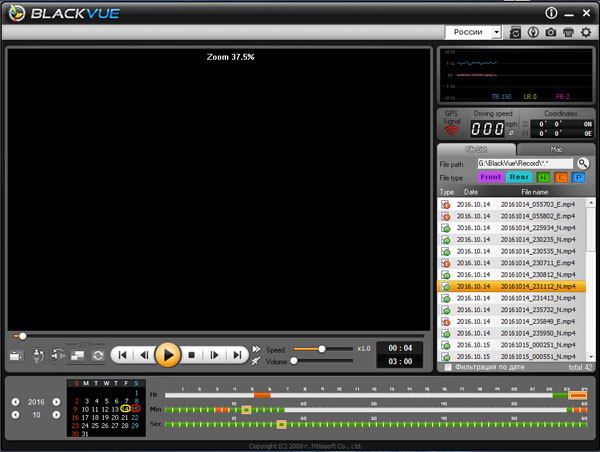
Task: Toggle the Rear camera file filter
Action: [x=519, y=177]
